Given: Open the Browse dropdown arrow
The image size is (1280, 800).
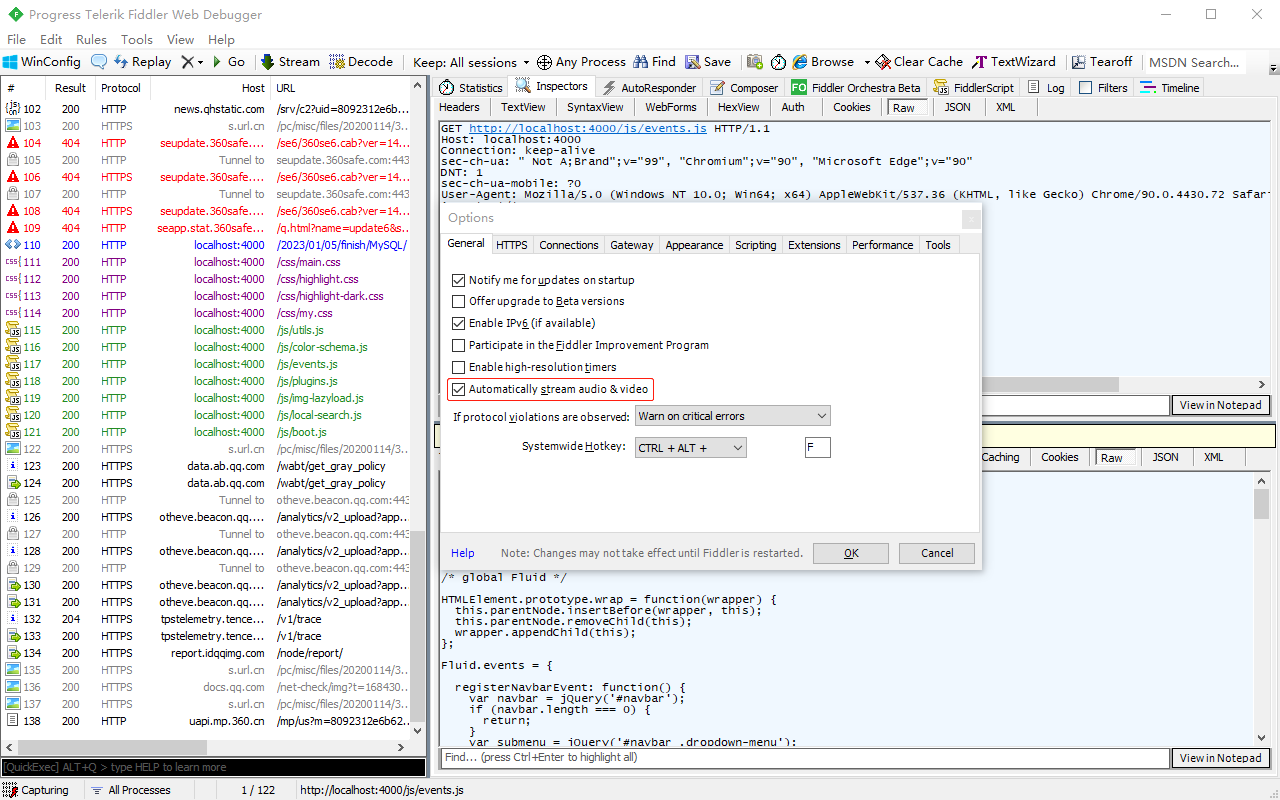Looking at the screenshot, I should [867, 62].
